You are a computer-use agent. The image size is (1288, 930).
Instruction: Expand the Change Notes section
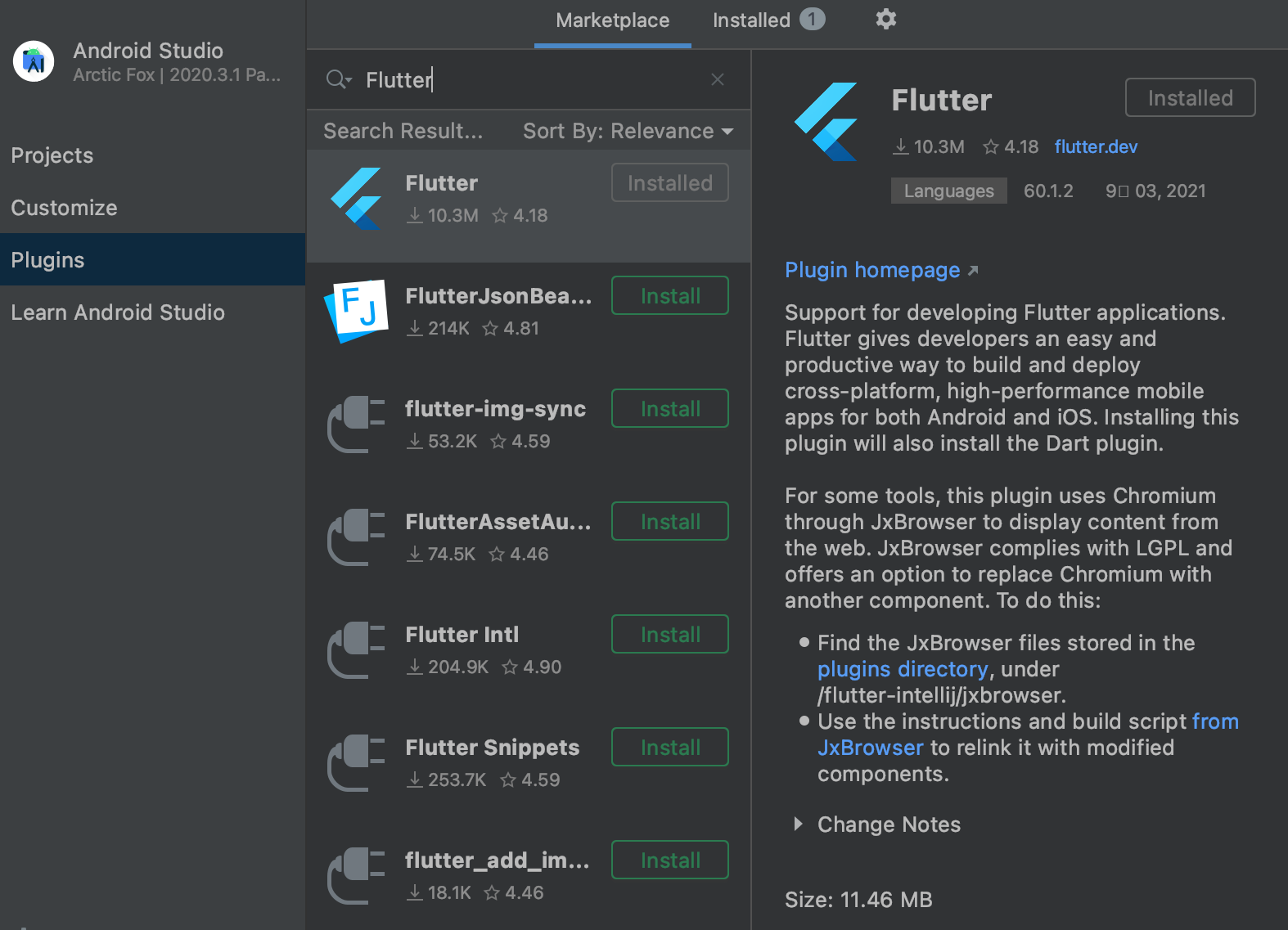(799, 824)
